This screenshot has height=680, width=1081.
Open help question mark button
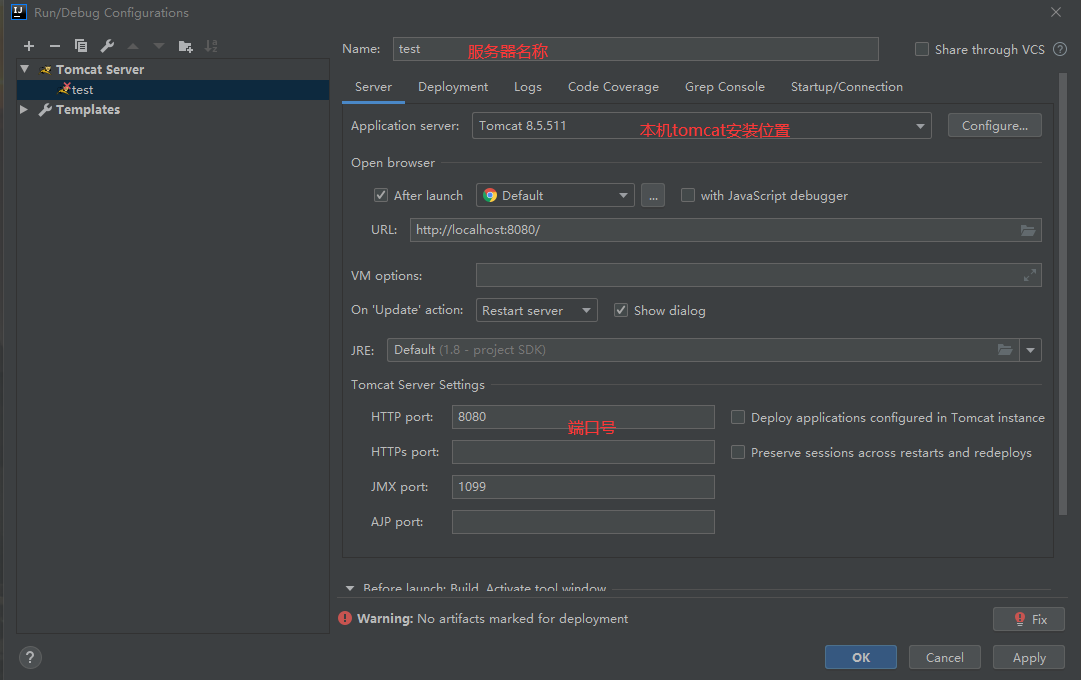point(30,657)
